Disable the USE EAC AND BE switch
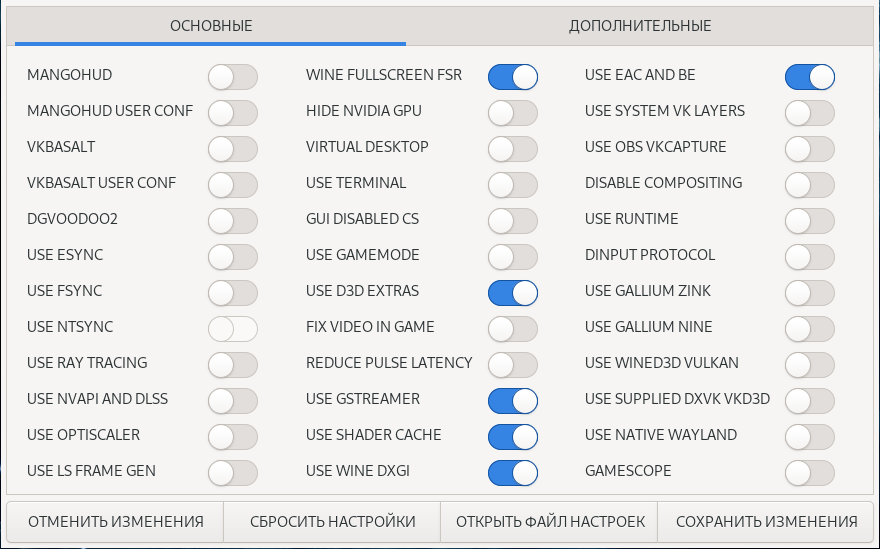This screenshot has height=549, width=880. [x=810, y=76]
